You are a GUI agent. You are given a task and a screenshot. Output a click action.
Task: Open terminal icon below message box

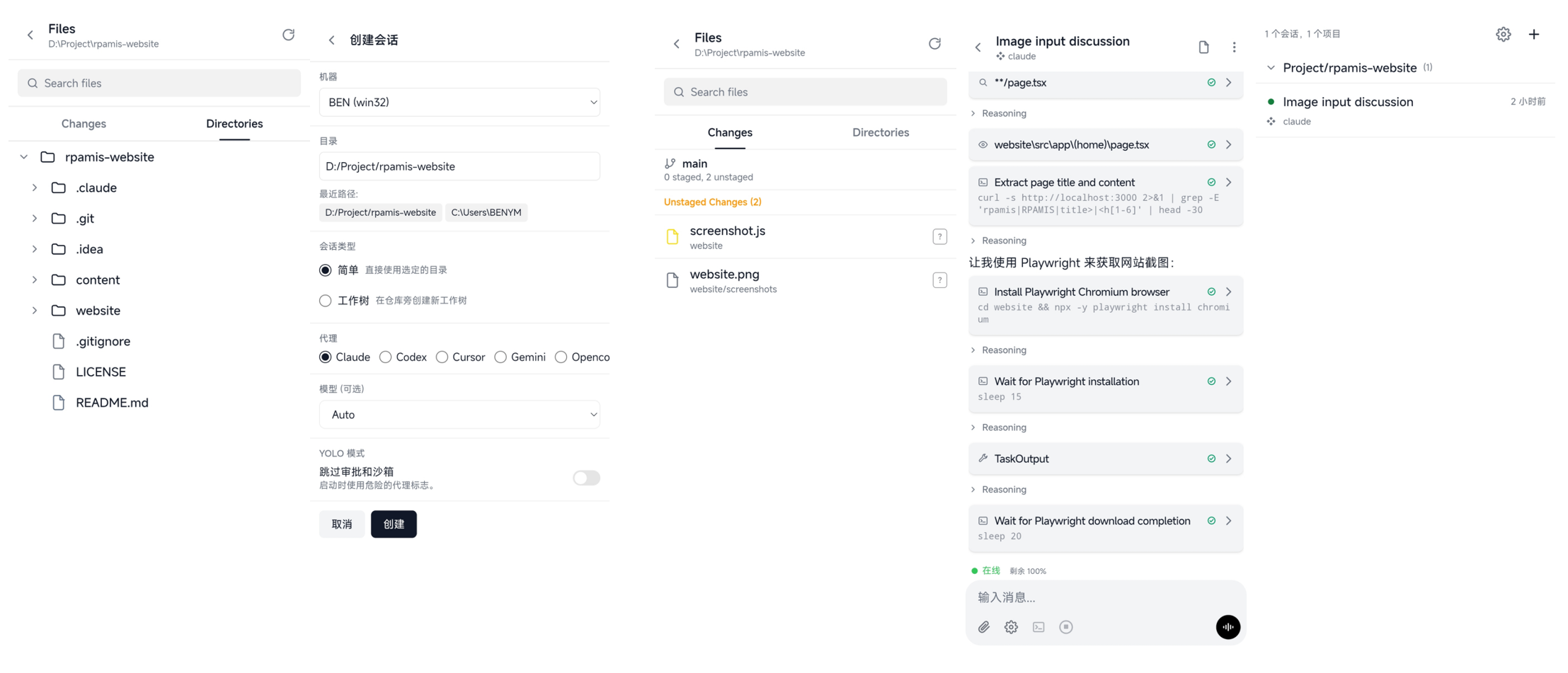click(x=1038, y=627)
